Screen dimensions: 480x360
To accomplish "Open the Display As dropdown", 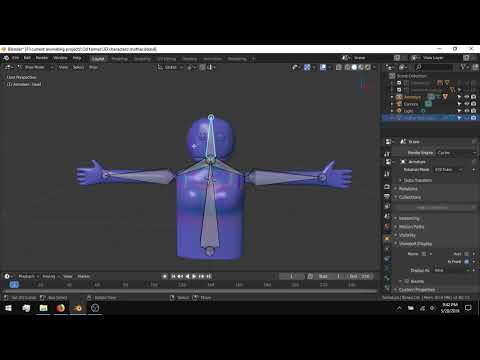I will (452, 270).
